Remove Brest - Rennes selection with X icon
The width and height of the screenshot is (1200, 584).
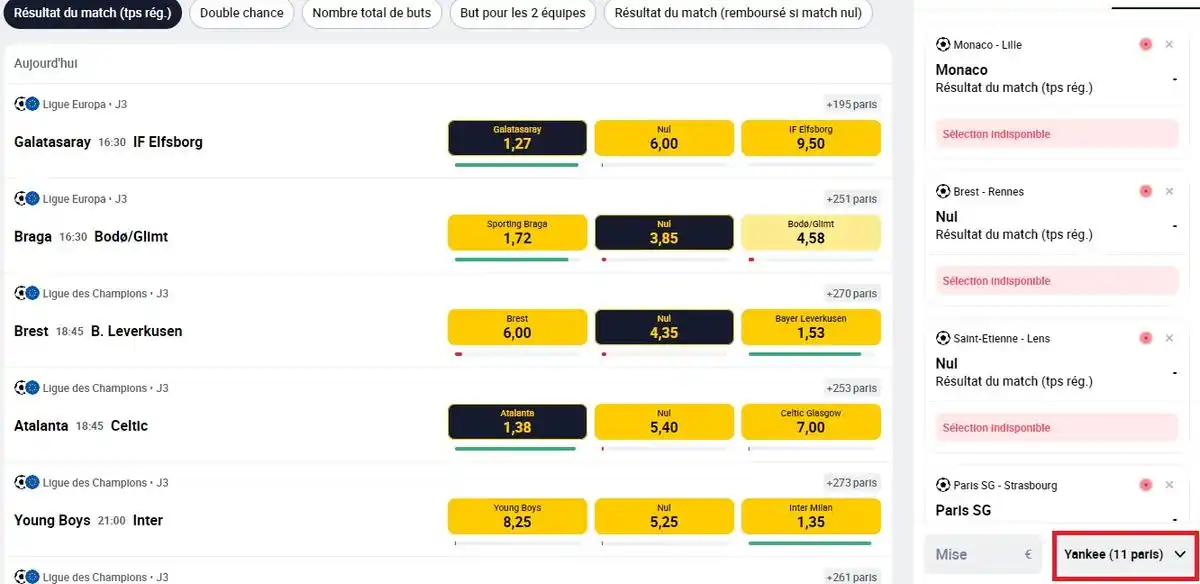[x=1169, y=191]
